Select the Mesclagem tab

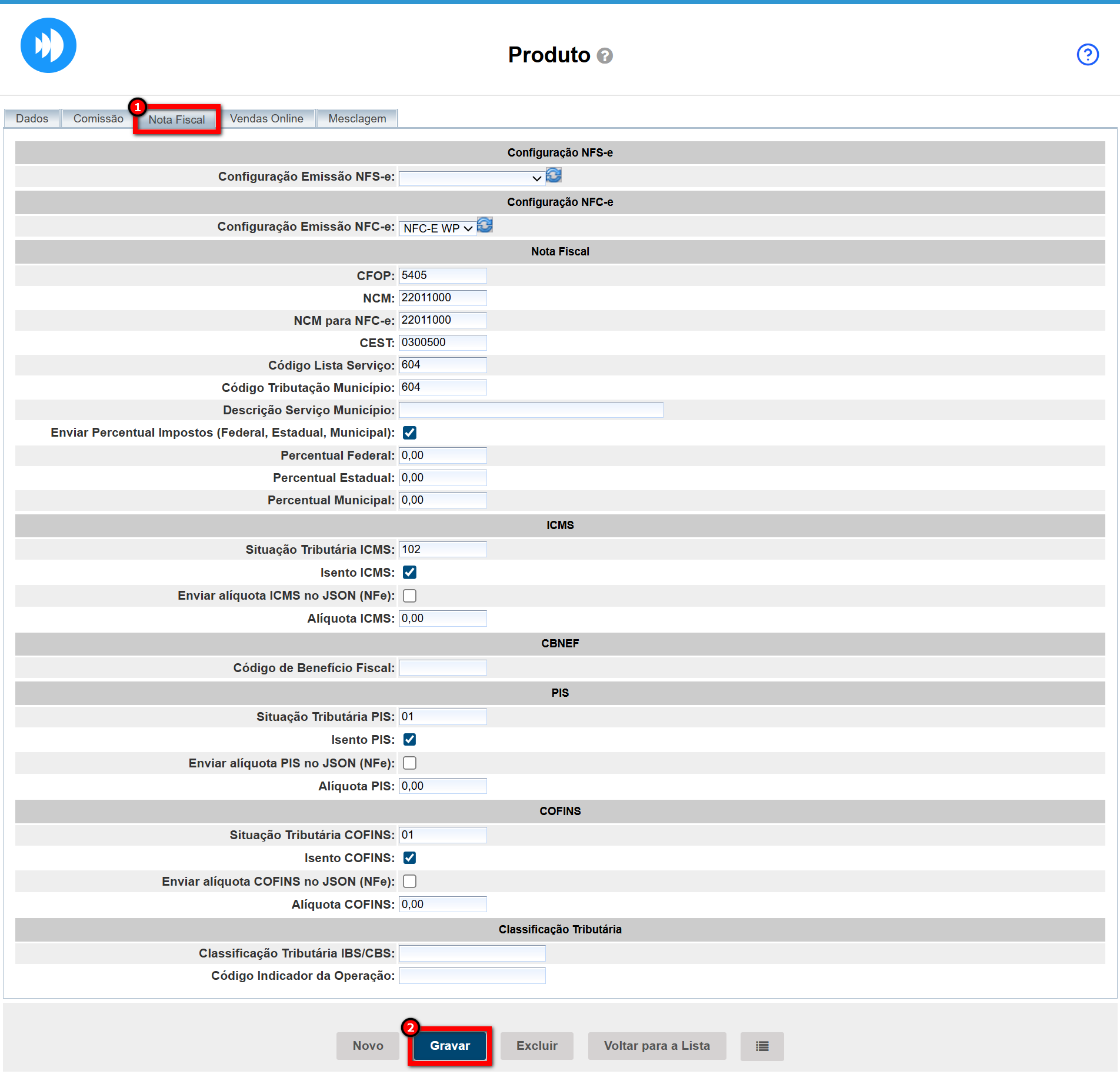[x=357, y=118]
